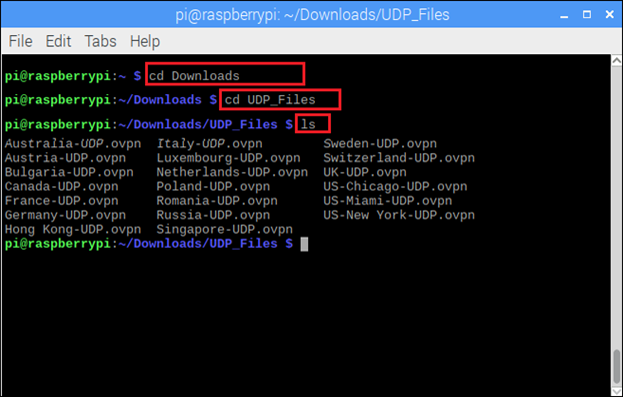
Task: Click Switzerland-UDP.ovpn file name
Action: [399, 158]
